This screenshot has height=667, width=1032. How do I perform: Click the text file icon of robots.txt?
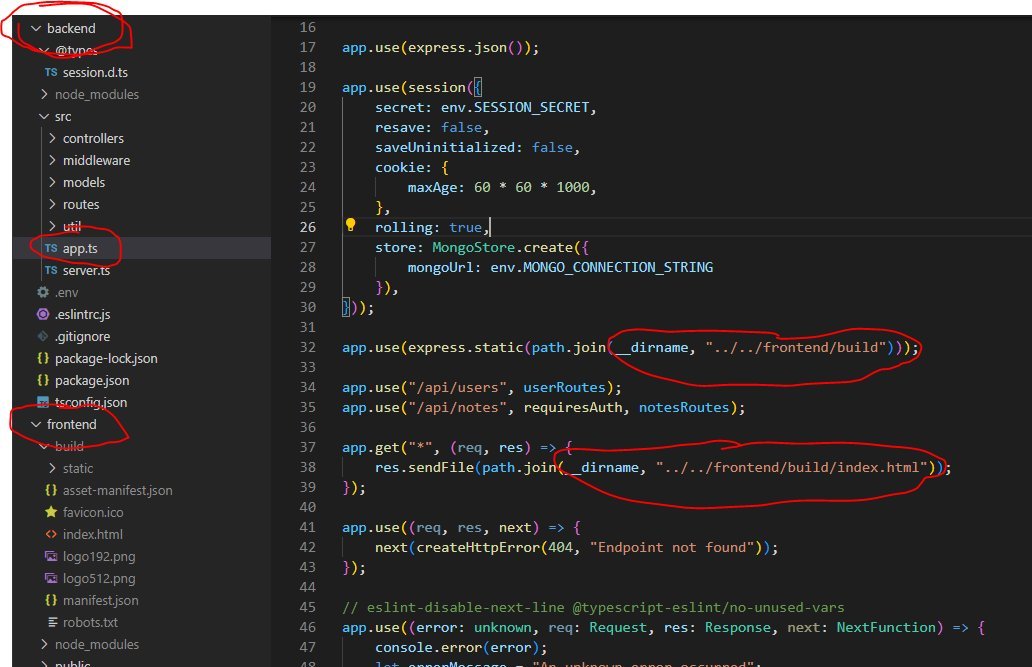tap(52, 622)
